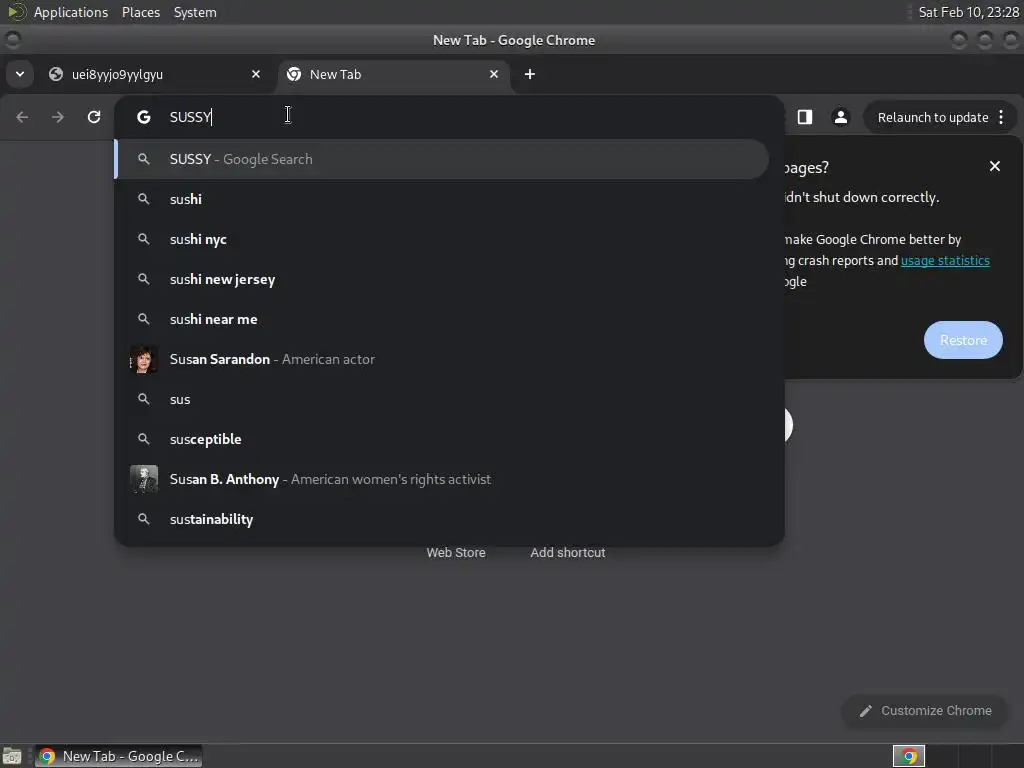Click search icon beside 'sushi nyc'
This screenshot has width=1024, height=768.
(x=144, y=239)
